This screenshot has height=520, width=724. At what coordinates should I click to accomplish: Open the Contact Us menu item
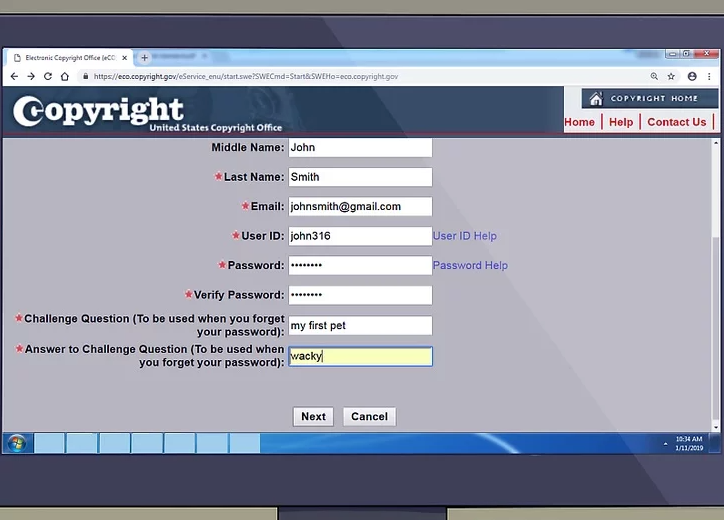pos(676,122)
